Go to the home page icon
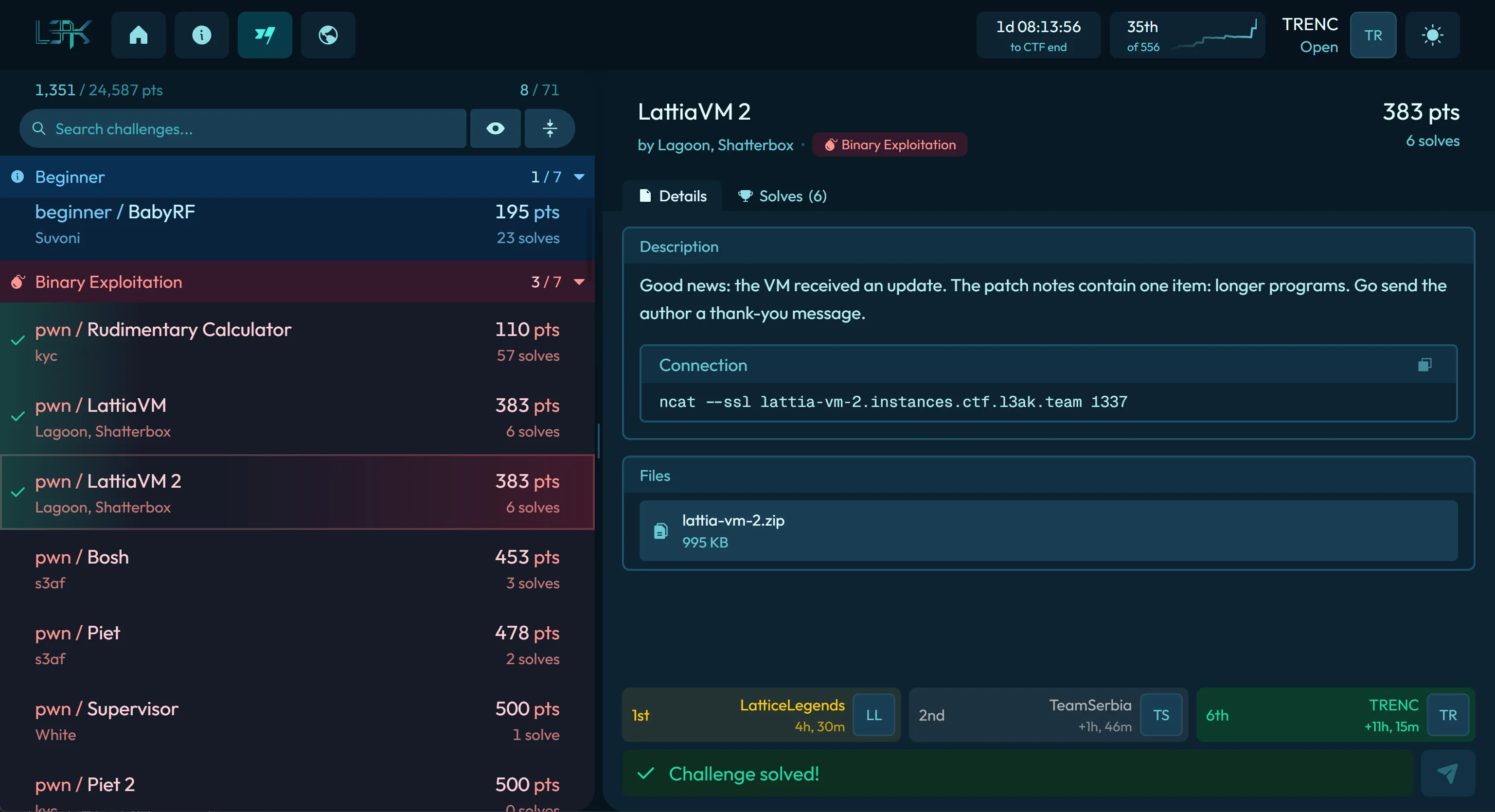 click(x=138, y=35)
